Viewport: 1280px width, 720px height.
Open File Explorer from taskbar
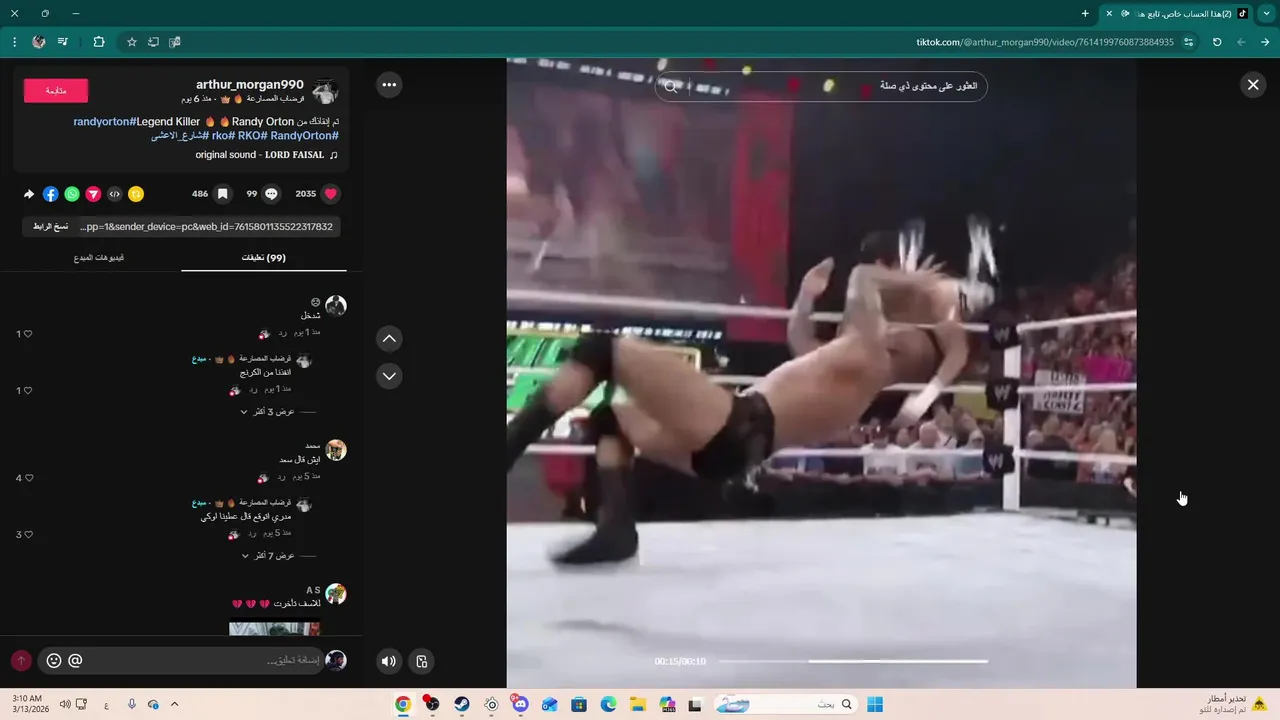pos(638,704)
